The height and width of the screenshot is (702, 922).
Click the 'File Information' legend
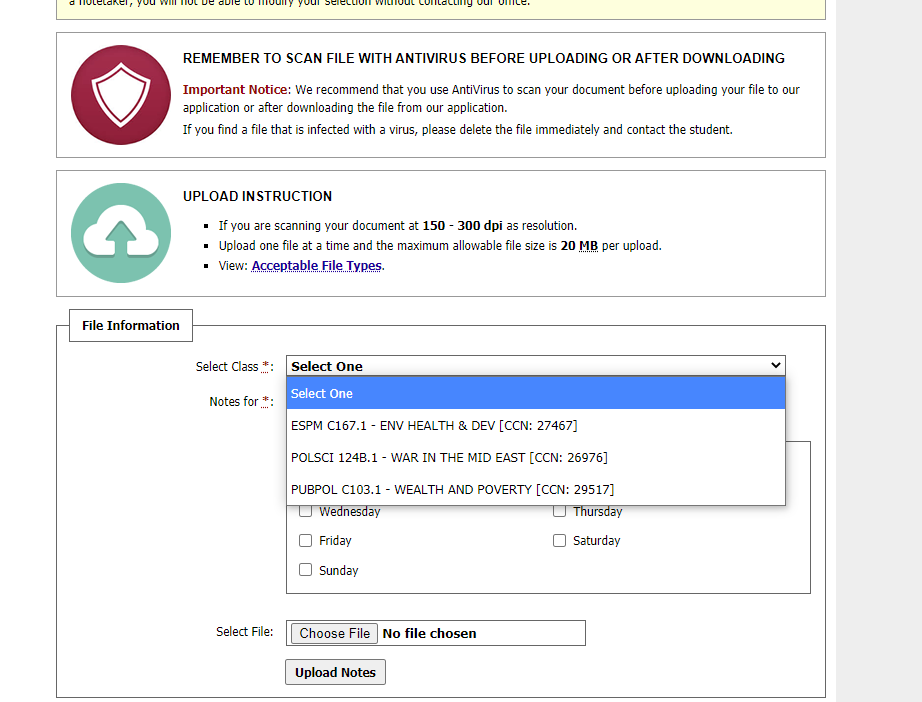point(131,325)
